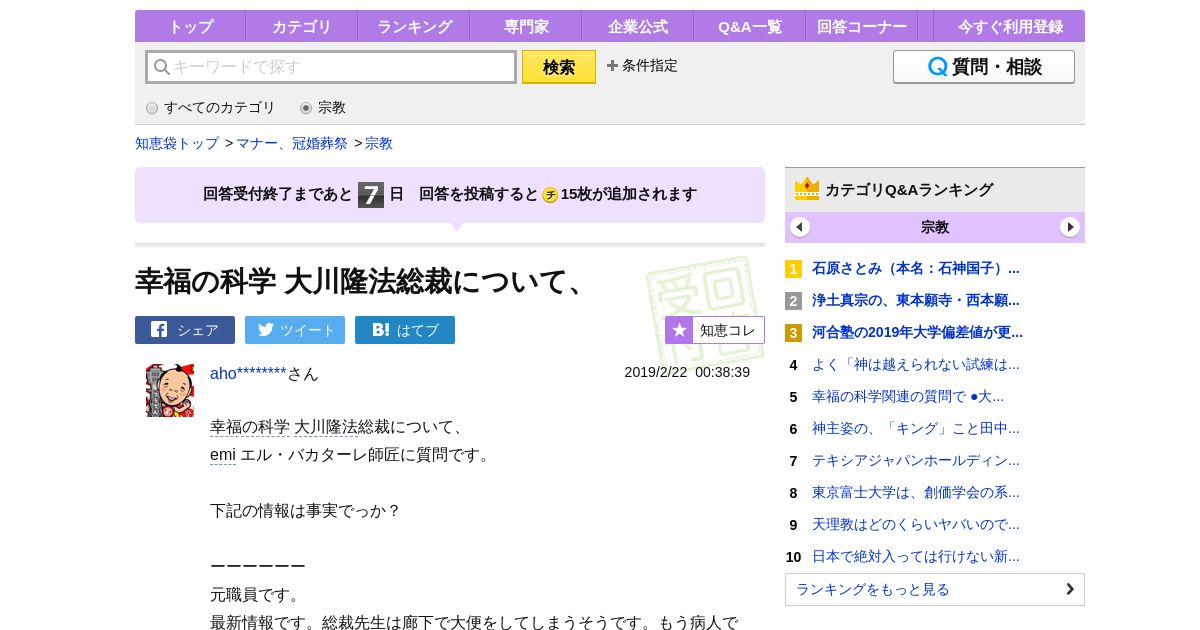This screenshot has width=1200, height=630.
Task: Click the Facebook シェア button
Action: [x=185, y=330]
